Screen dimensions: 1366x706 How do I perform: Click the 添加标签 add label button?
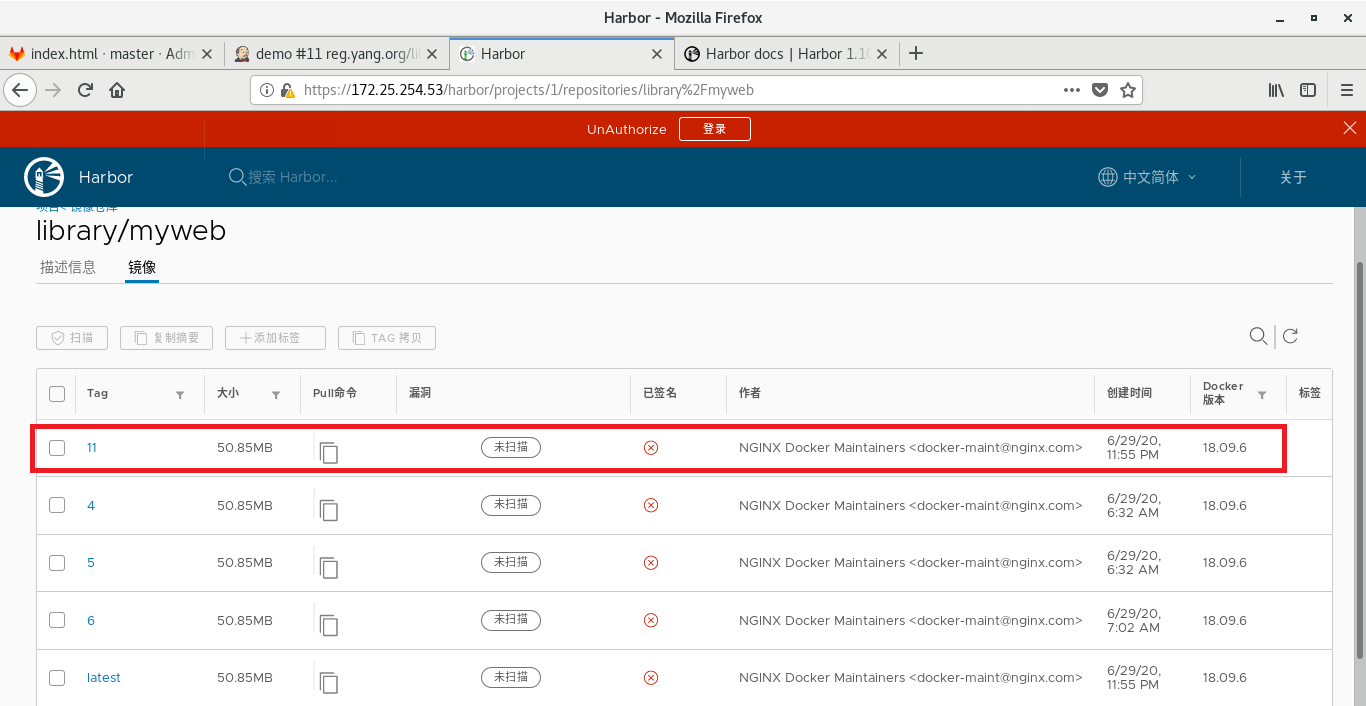[x=275, y=338]
